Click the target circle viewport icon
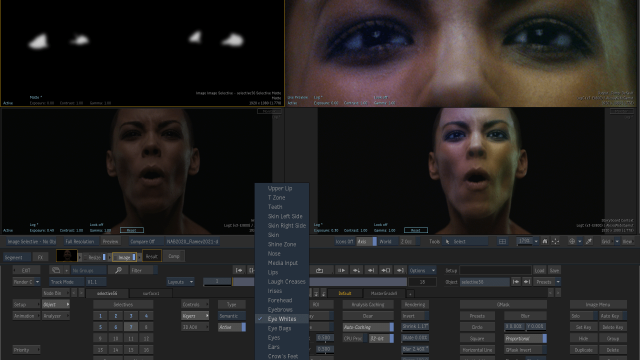 [572, 242]
